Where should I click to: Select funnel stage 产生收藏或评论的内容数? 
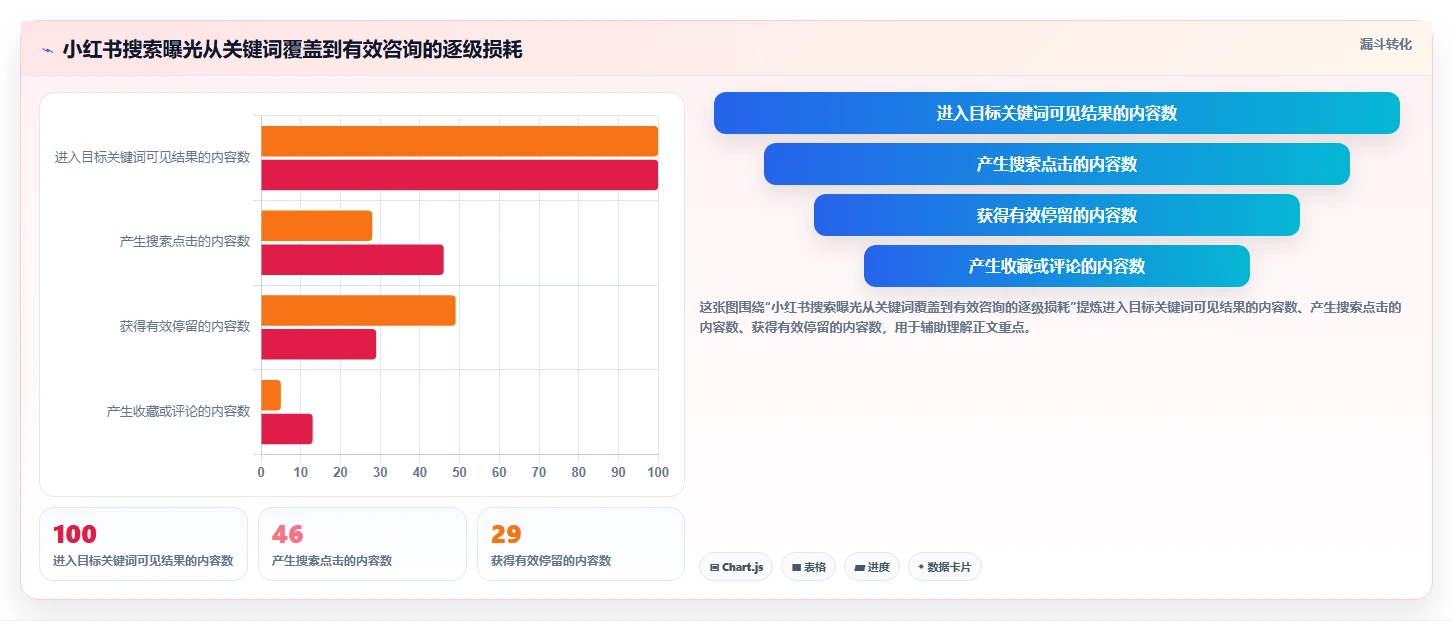click(x=1057, y=266)
